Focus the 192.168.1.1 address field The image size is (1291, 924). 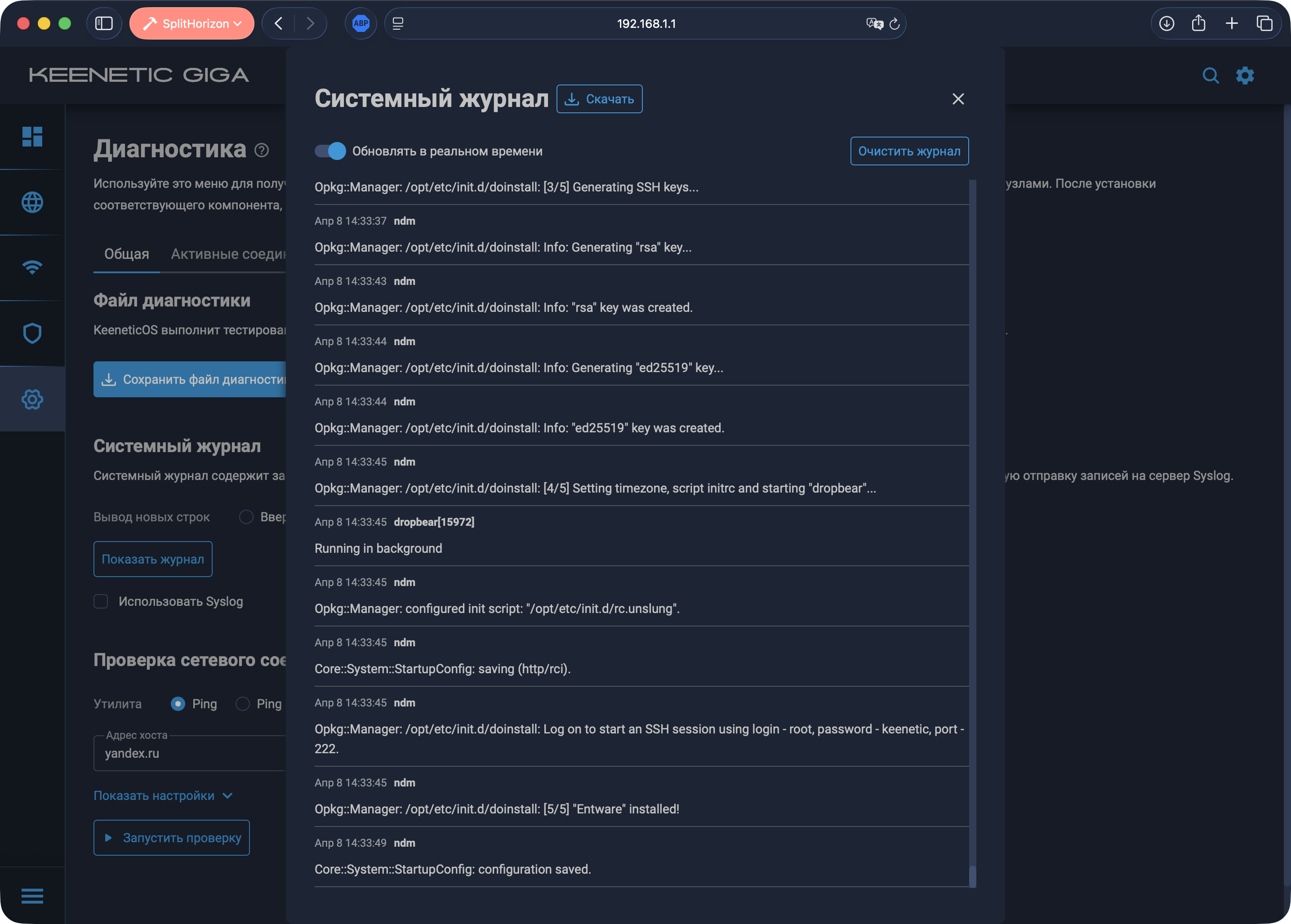click(x=646, y=23)
